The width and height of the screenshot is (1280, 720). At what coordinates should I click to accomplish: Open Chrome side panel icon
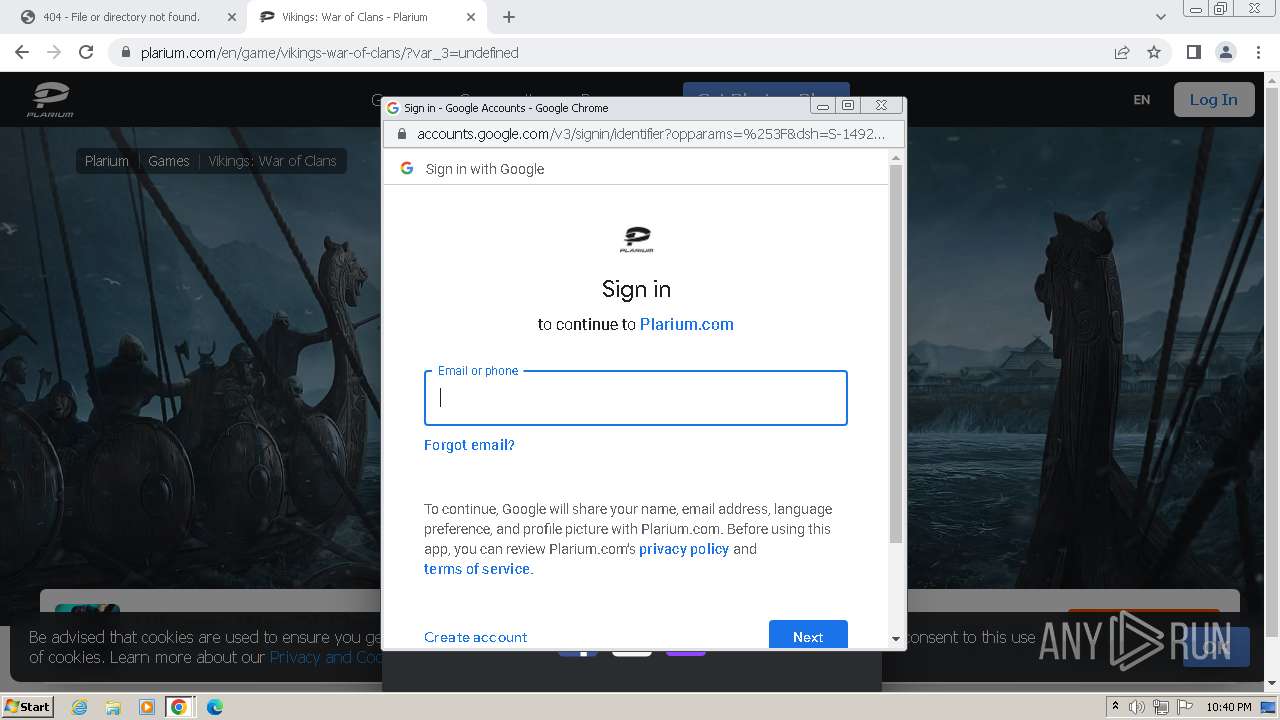coord(1194,52)
